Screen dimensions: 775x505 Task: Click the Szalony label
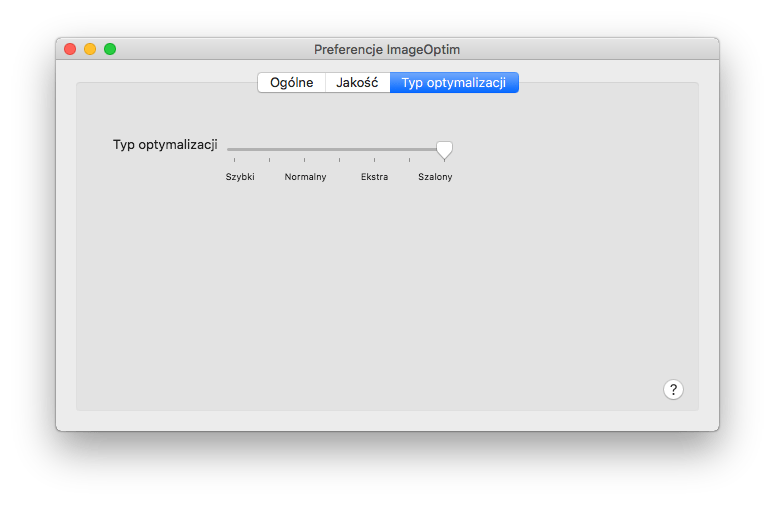point(435,177)
